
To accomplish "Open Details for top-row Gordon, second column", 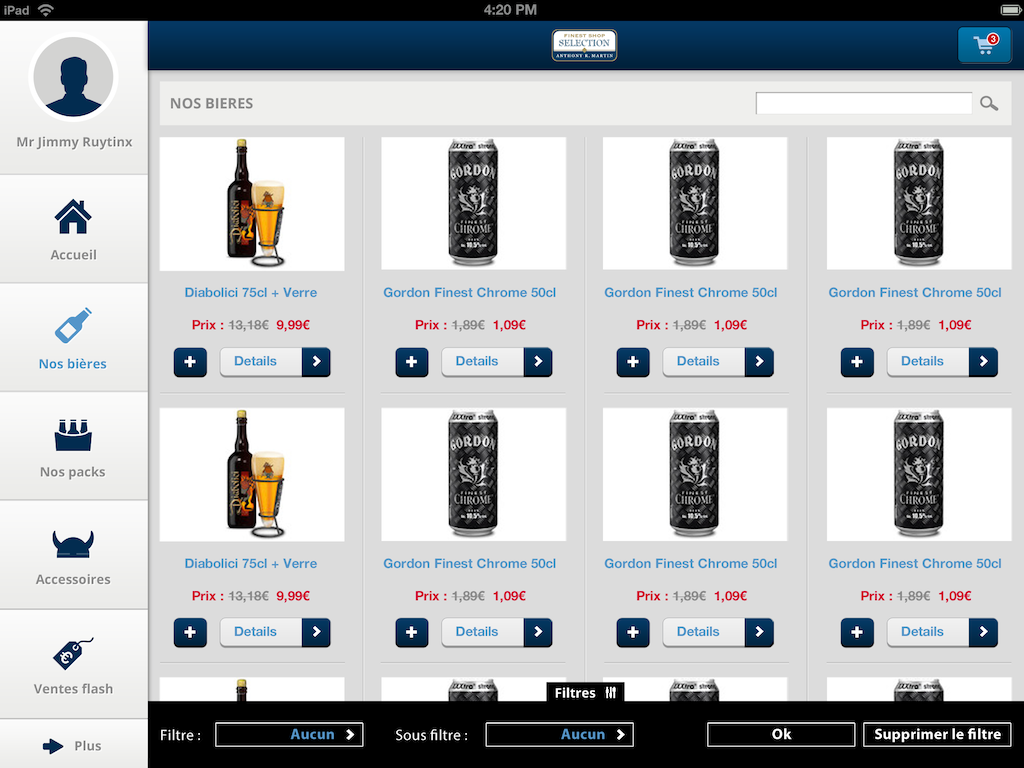I will click(496, 362).
